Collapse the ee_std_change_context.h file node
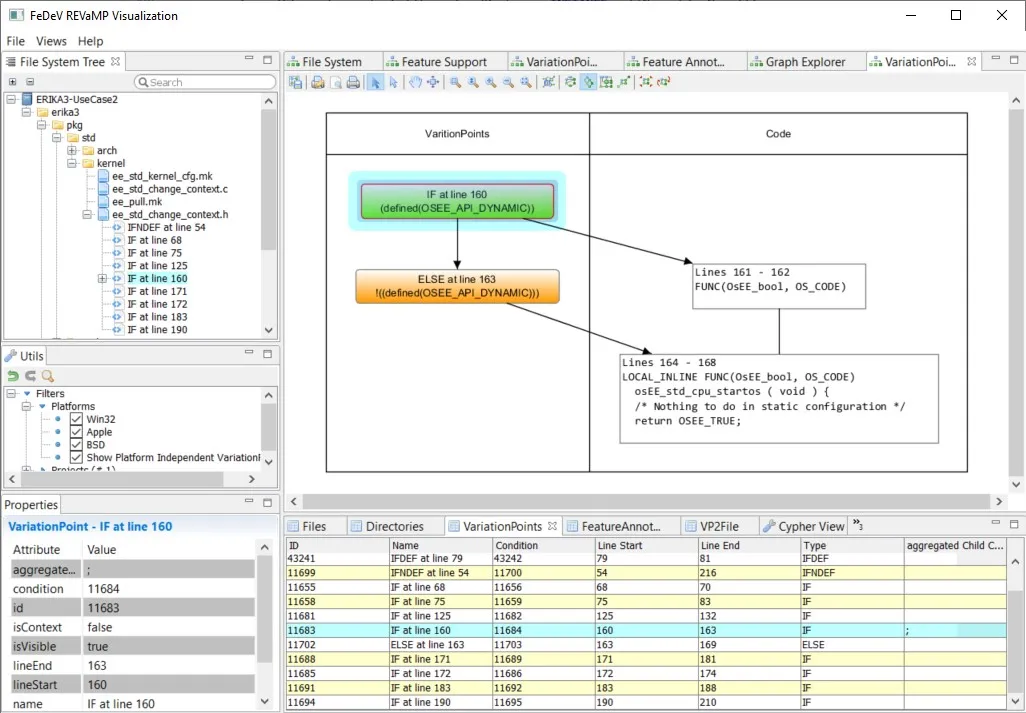The width and height of the screenshot is (1026, 713). point(87,215)
